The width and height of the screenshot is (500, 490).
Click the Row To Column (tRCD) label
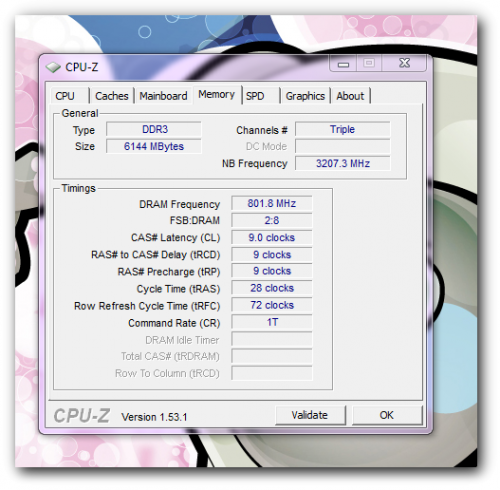pyautogui.click(x=167, y=373)
